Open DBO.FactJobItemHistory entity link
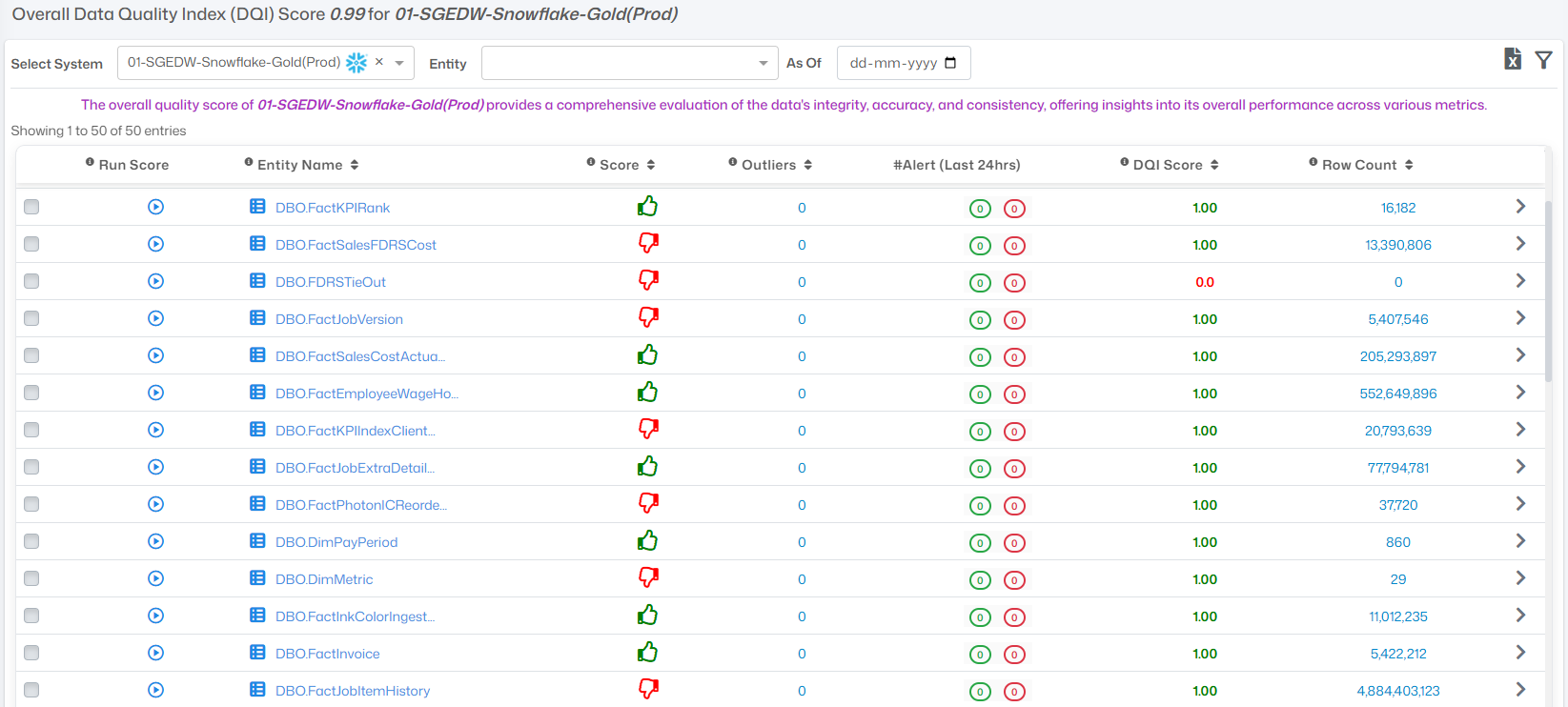Screen dimensions: 1568x707 [353, 691]
